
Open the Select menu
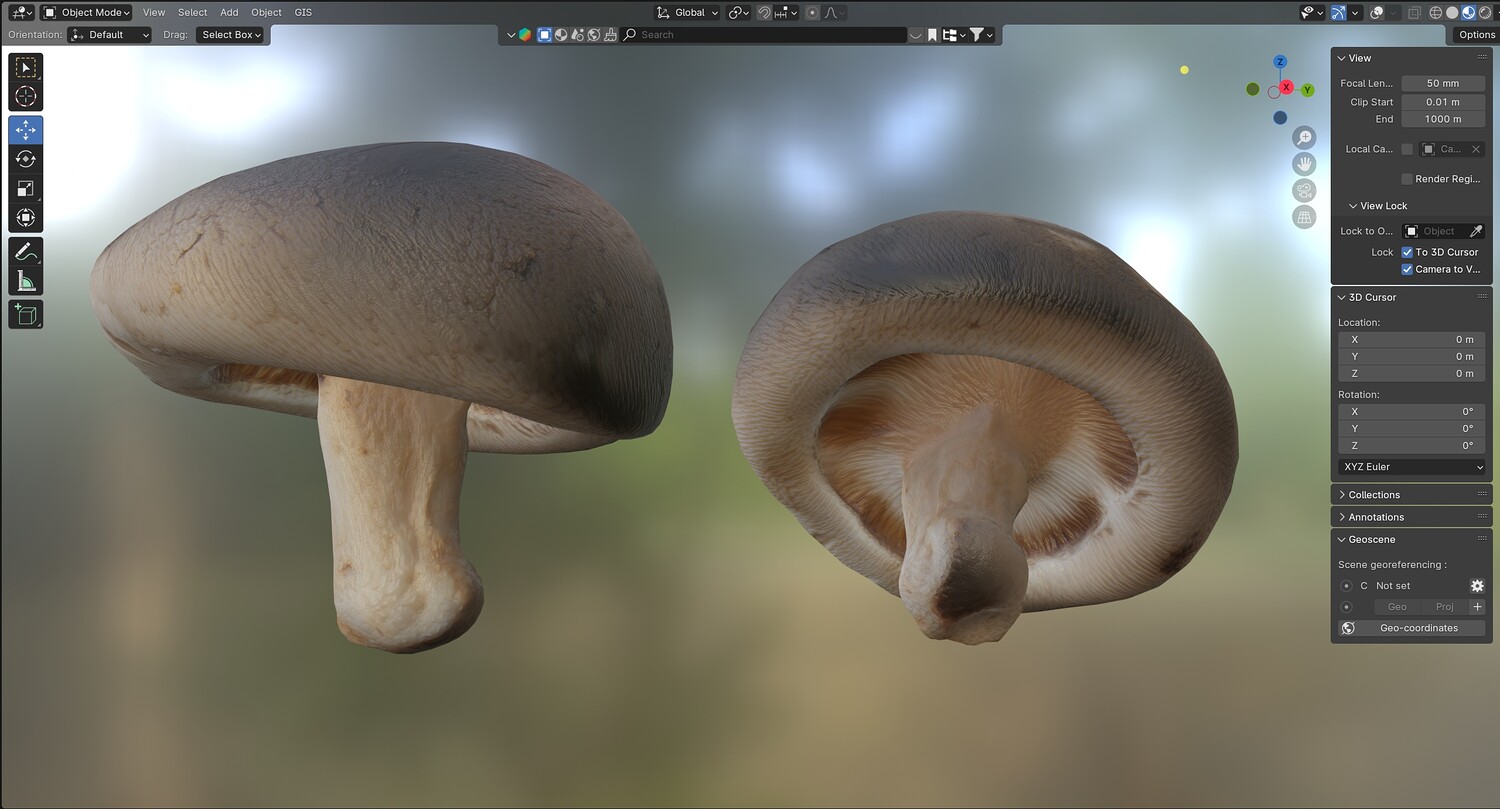coord(193,13)
